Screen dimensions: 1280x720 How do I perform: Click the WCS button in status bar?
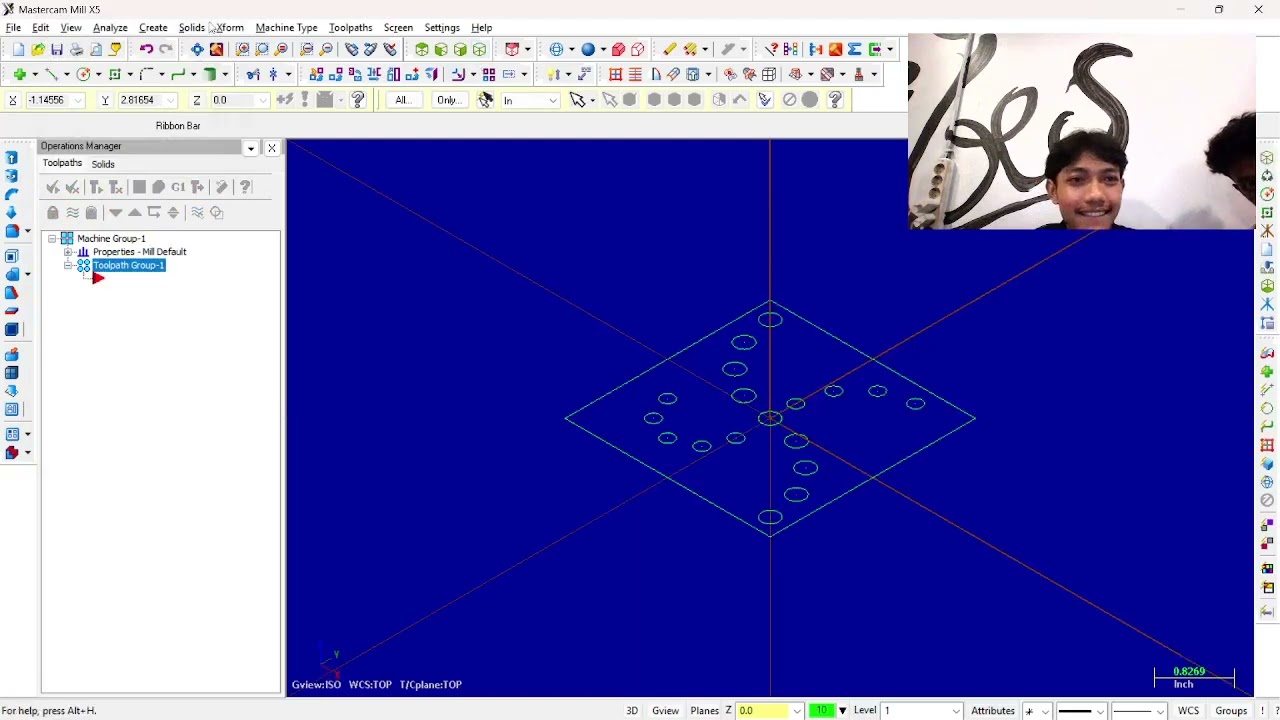pos(1188,711)
